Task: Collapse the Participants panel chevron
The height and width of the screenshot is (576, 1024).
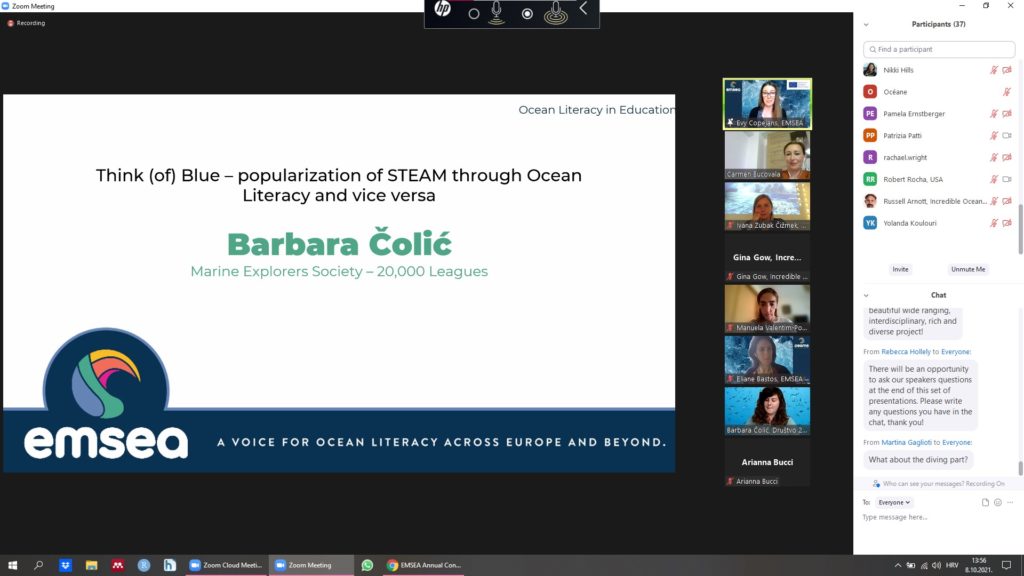Action: [866, 25]
